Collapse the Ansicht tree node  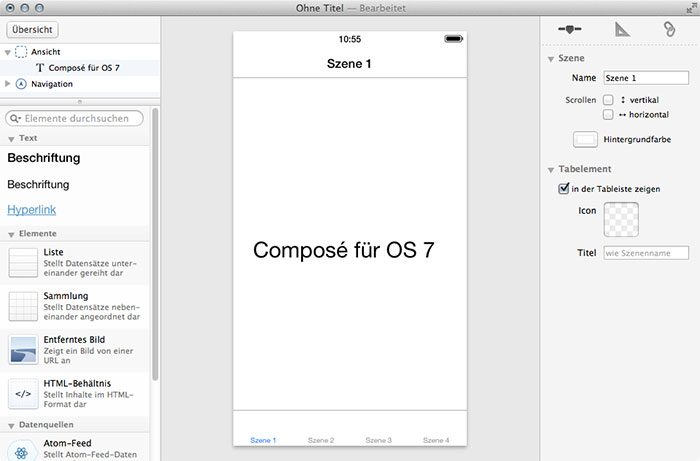(x=7, y=52)
